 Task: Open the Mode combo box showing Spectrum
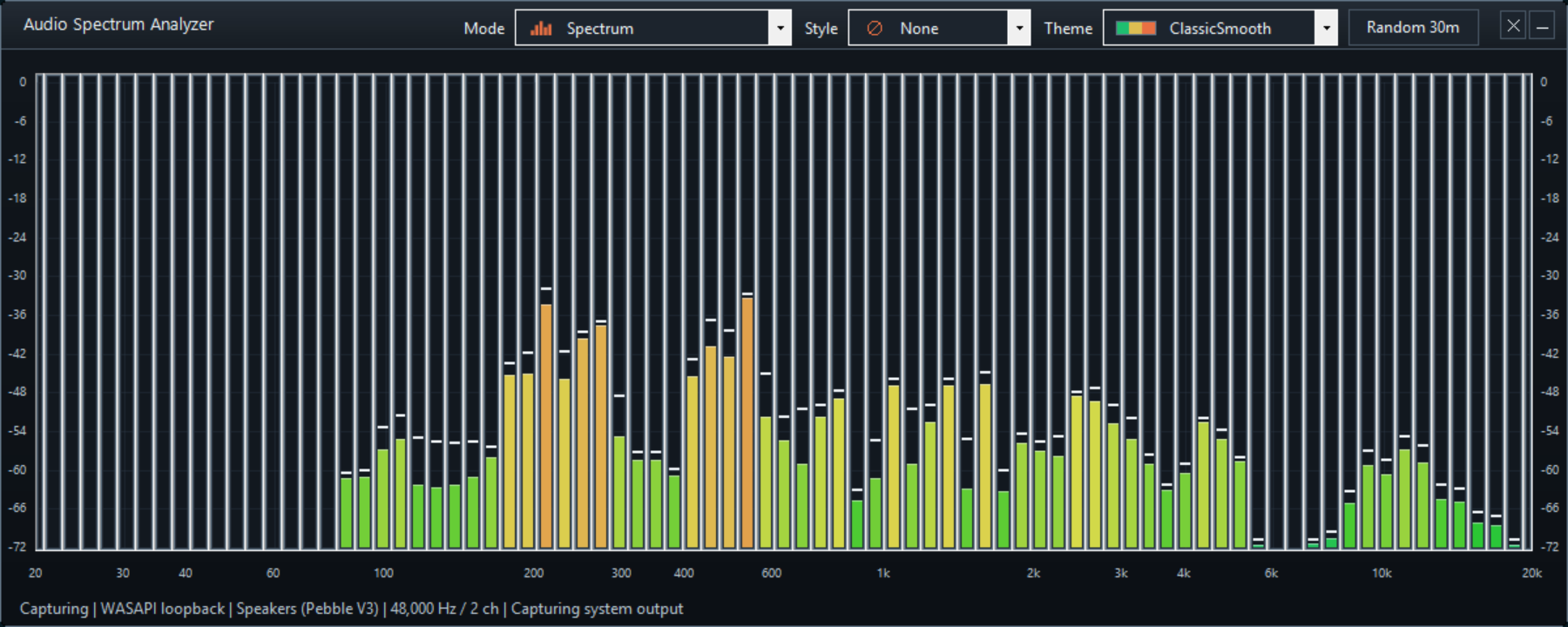click(x=652, y=28)
